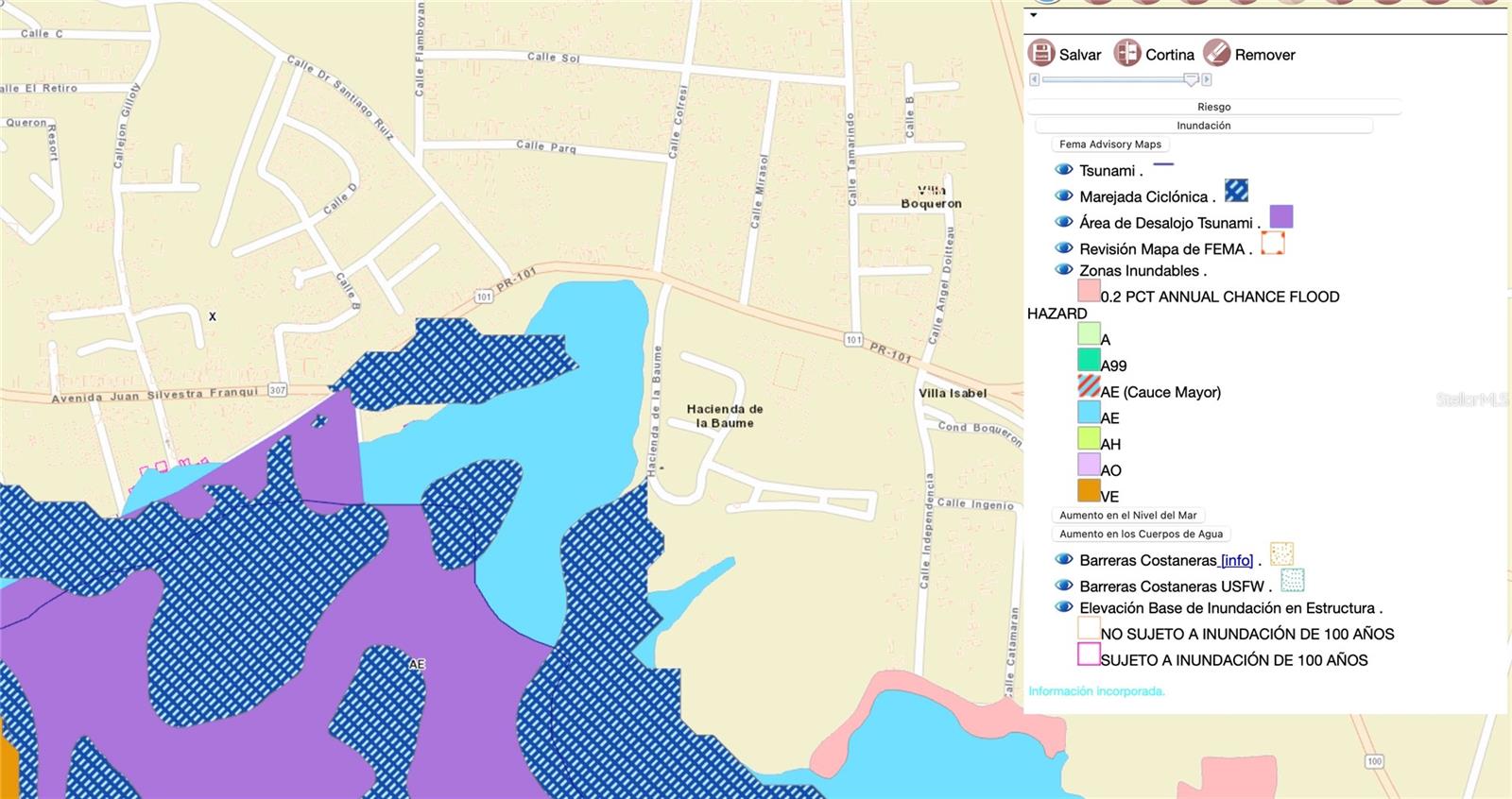The height and width of the screenshot is (799, 1512).
Task: Open Aumento en el Nivel del Mar group
Action: pyautogui.click(x=1127, y=516)
